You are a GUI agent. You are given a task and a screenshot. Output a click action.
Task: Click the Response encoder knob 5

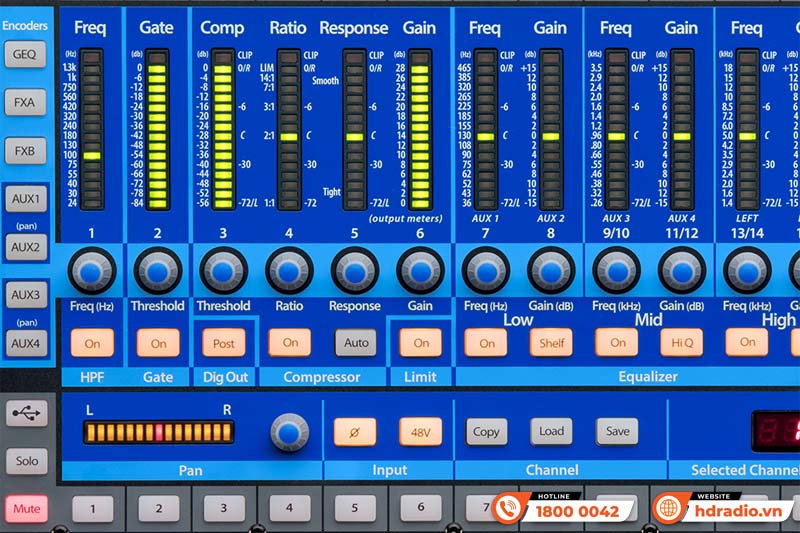[x=355, y=271]
